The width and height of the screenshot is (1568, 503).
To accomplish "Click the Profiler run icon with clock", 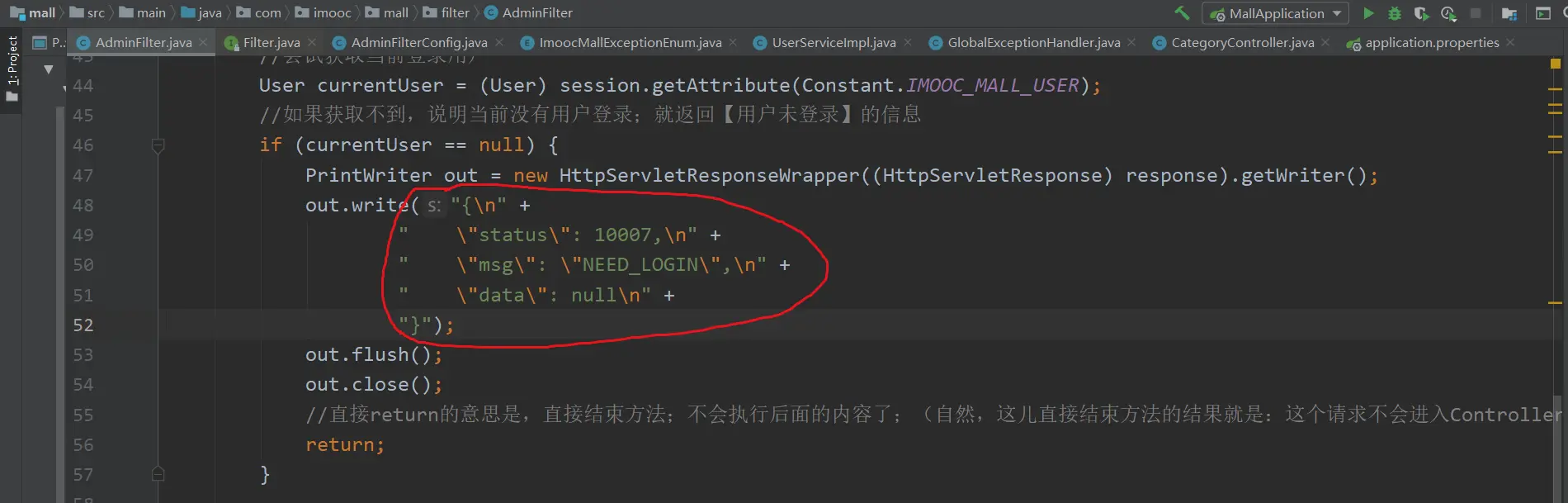I will pyautogui.click(x=1448, y=13).
